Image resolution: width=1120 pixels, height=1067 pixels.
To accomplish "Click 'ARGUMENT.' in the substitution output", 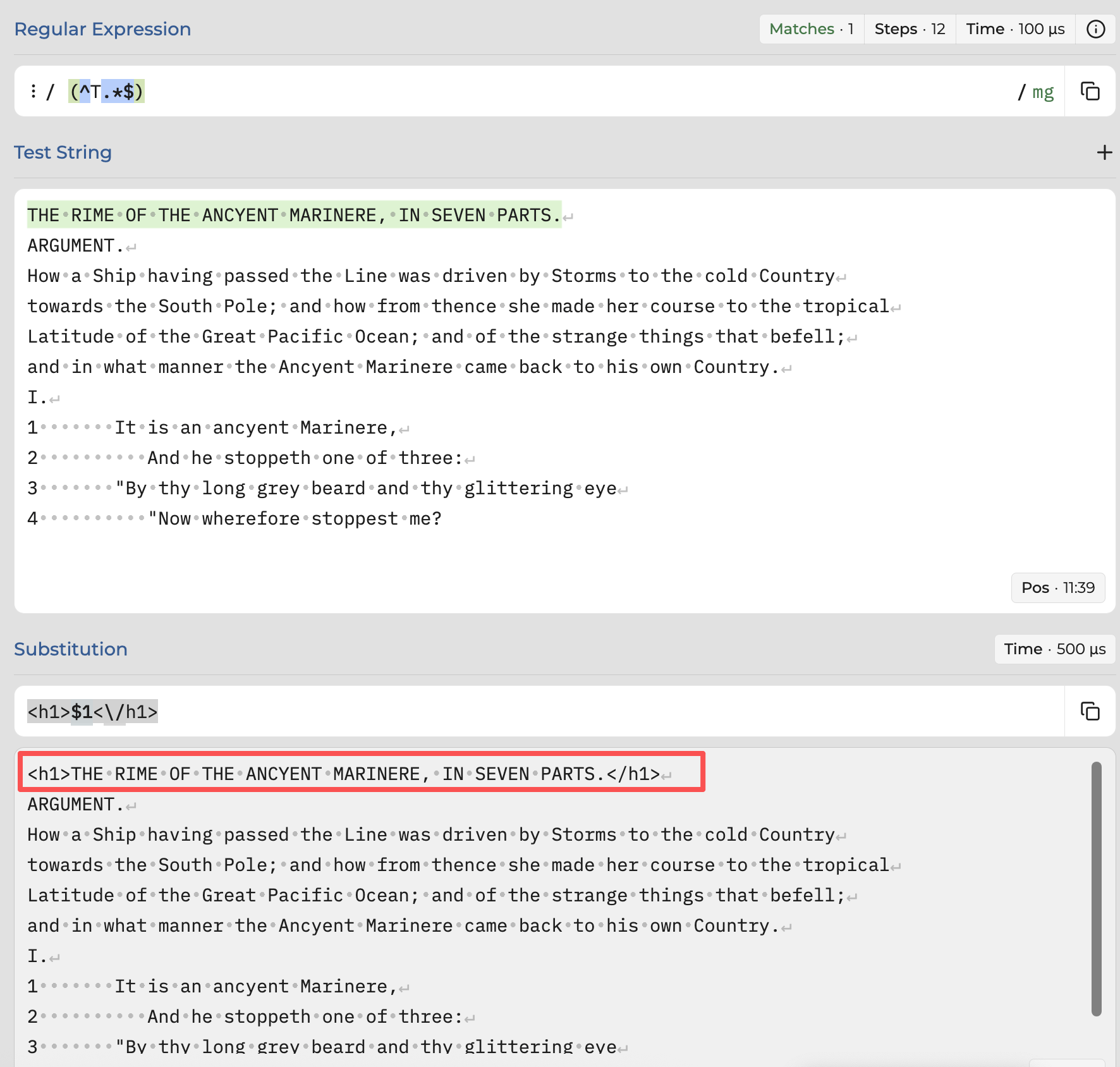I will 75,805.
